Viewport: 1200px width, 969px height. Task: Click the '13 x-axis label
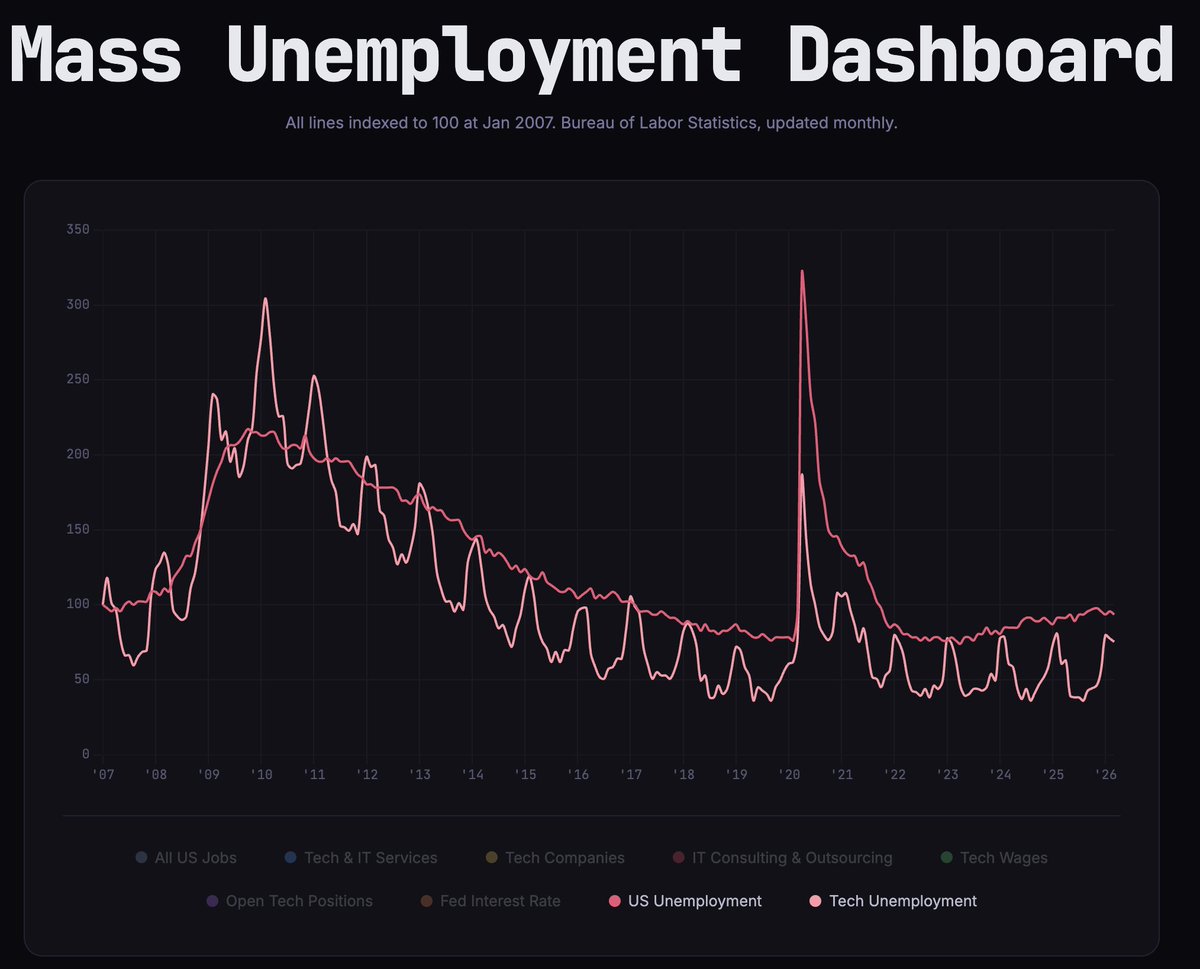[x=419, y=775]
